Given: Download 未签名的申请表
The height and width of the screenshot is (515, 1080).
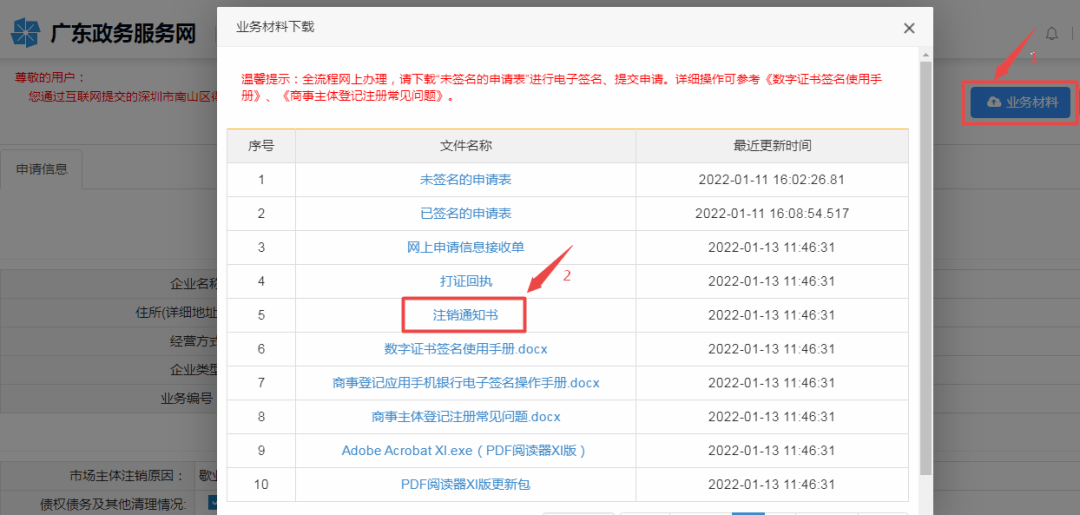Looking at the screenshot, I should (x=466, y=180).
